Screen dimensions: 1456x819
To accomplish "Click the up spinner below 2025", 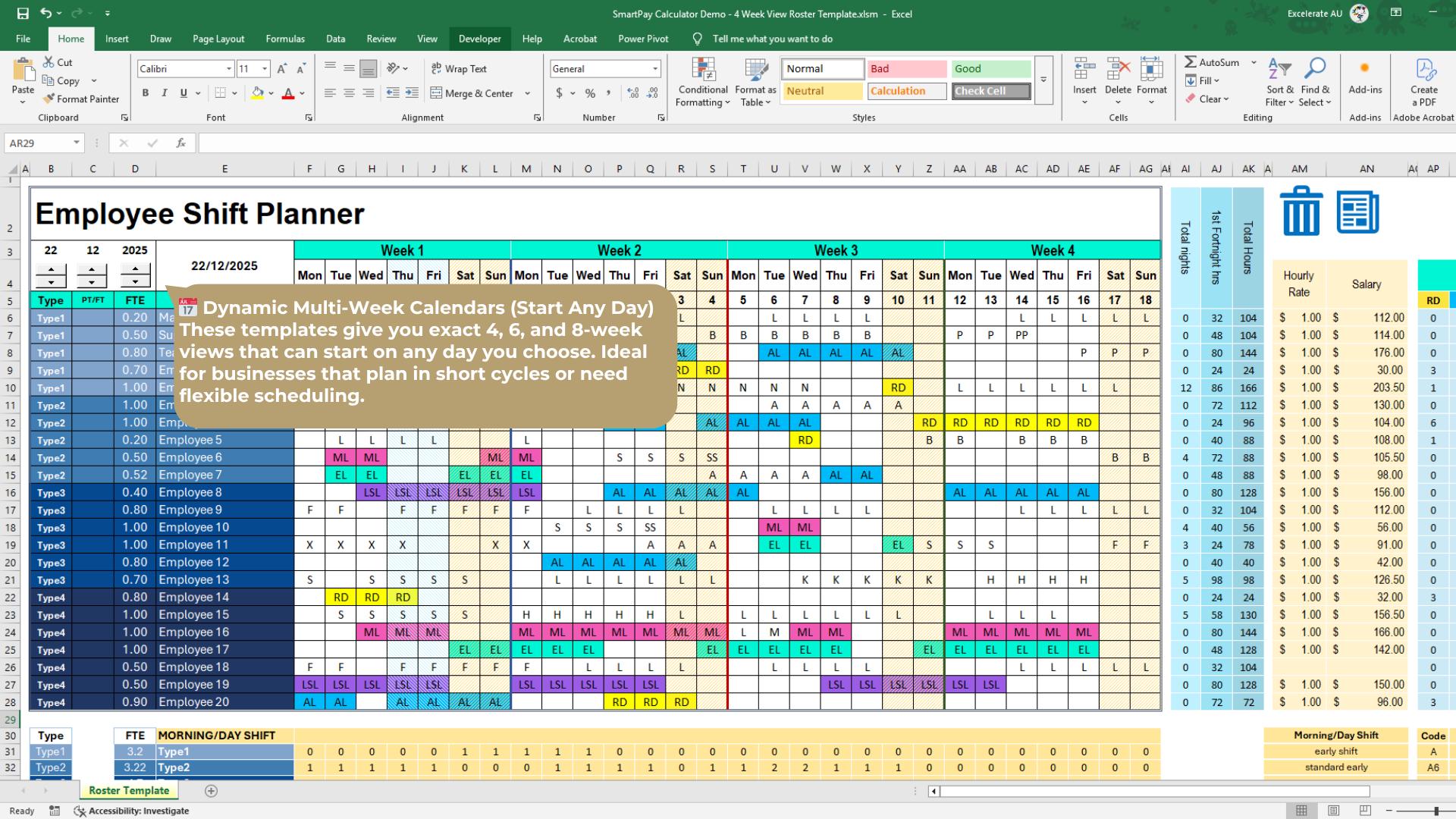I will [135, 269].
